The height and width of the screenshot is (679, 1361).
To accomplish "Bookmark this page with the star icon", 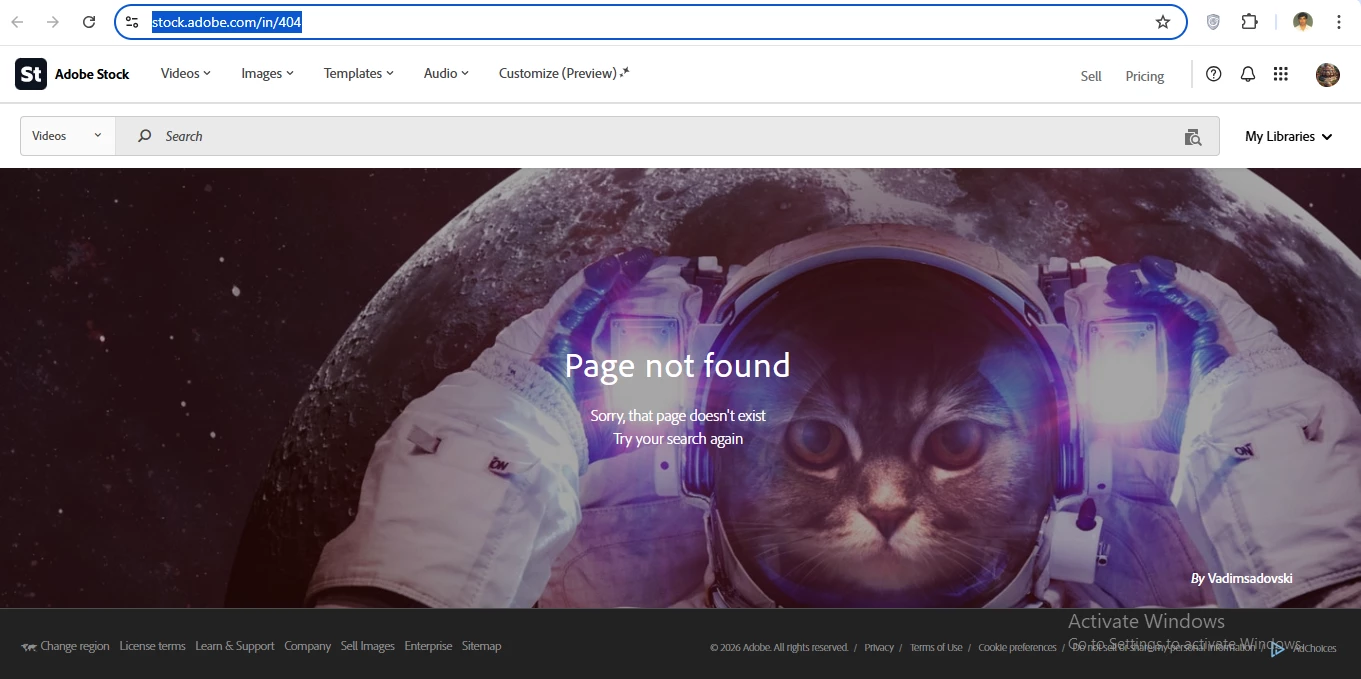I will click(1163, 22).
